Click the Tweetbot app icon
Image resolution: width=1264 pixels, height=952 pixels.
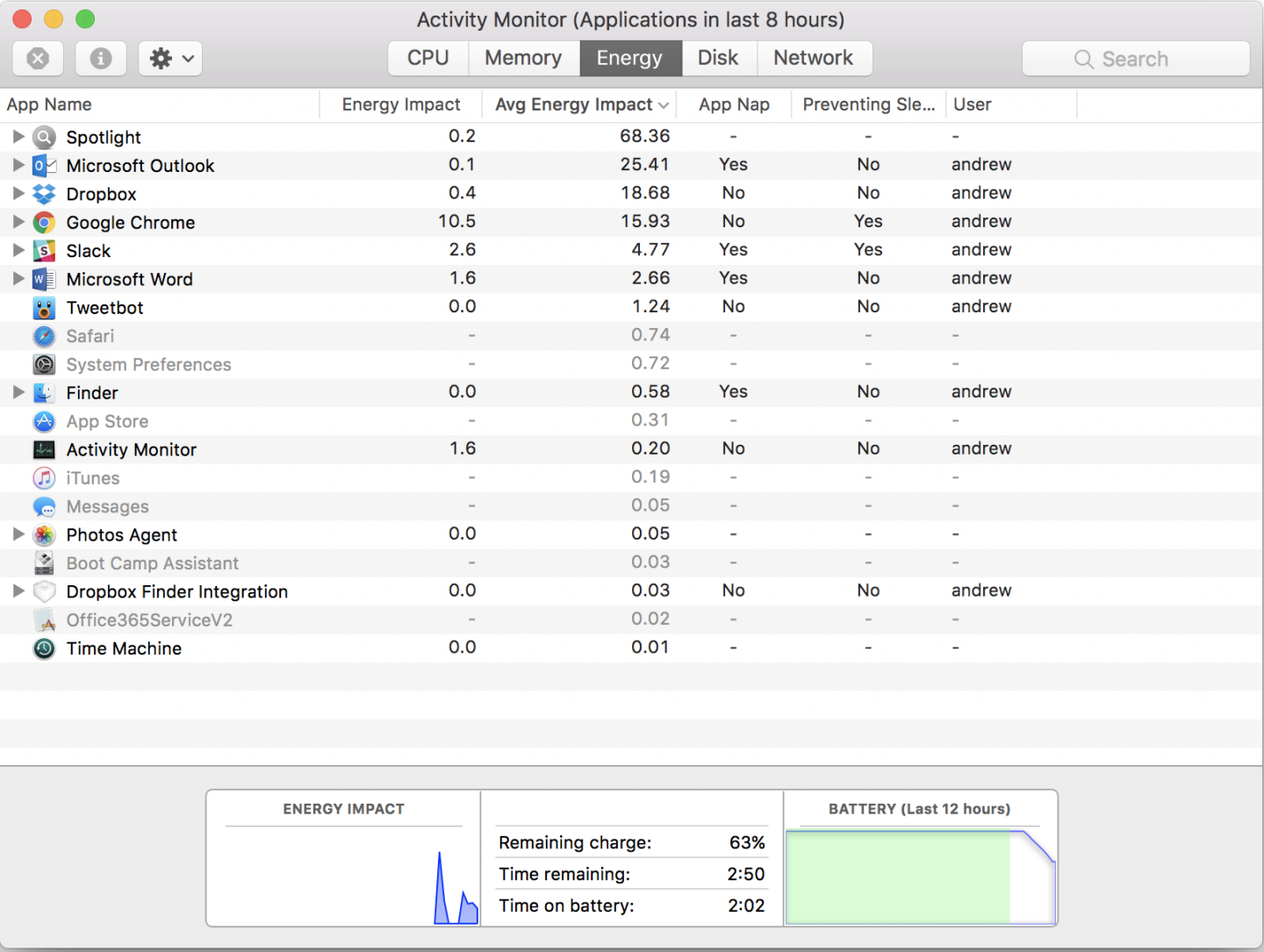(44, 307)
